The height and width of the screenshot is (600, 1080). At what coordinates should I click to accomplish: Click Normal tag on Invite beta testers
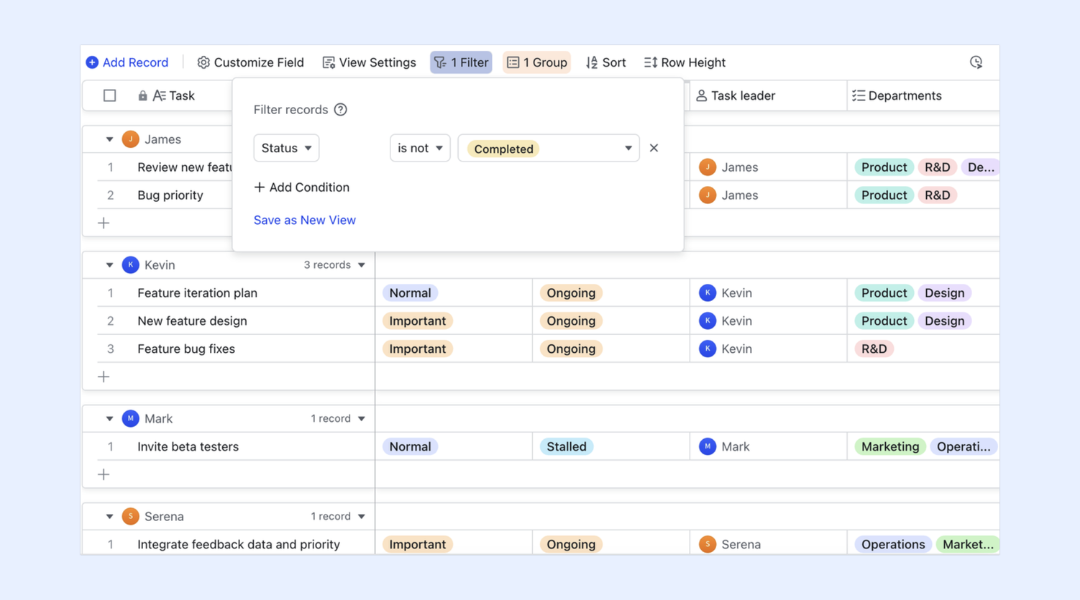tap(410, 447)
